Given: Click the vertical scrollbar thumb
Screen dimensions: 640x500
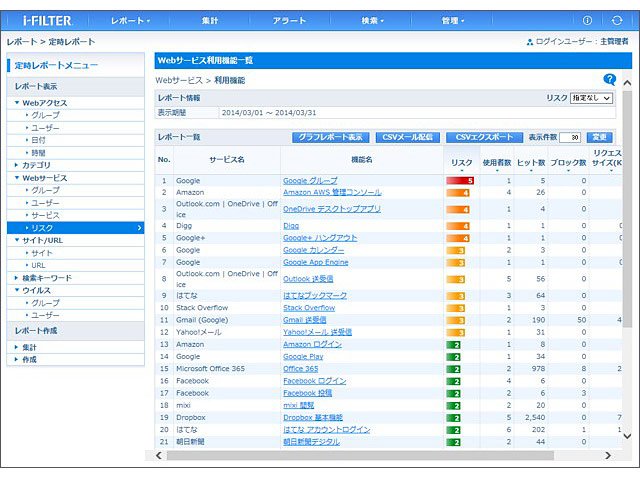Looking at the screenshot, I should (x=627, y=208).
